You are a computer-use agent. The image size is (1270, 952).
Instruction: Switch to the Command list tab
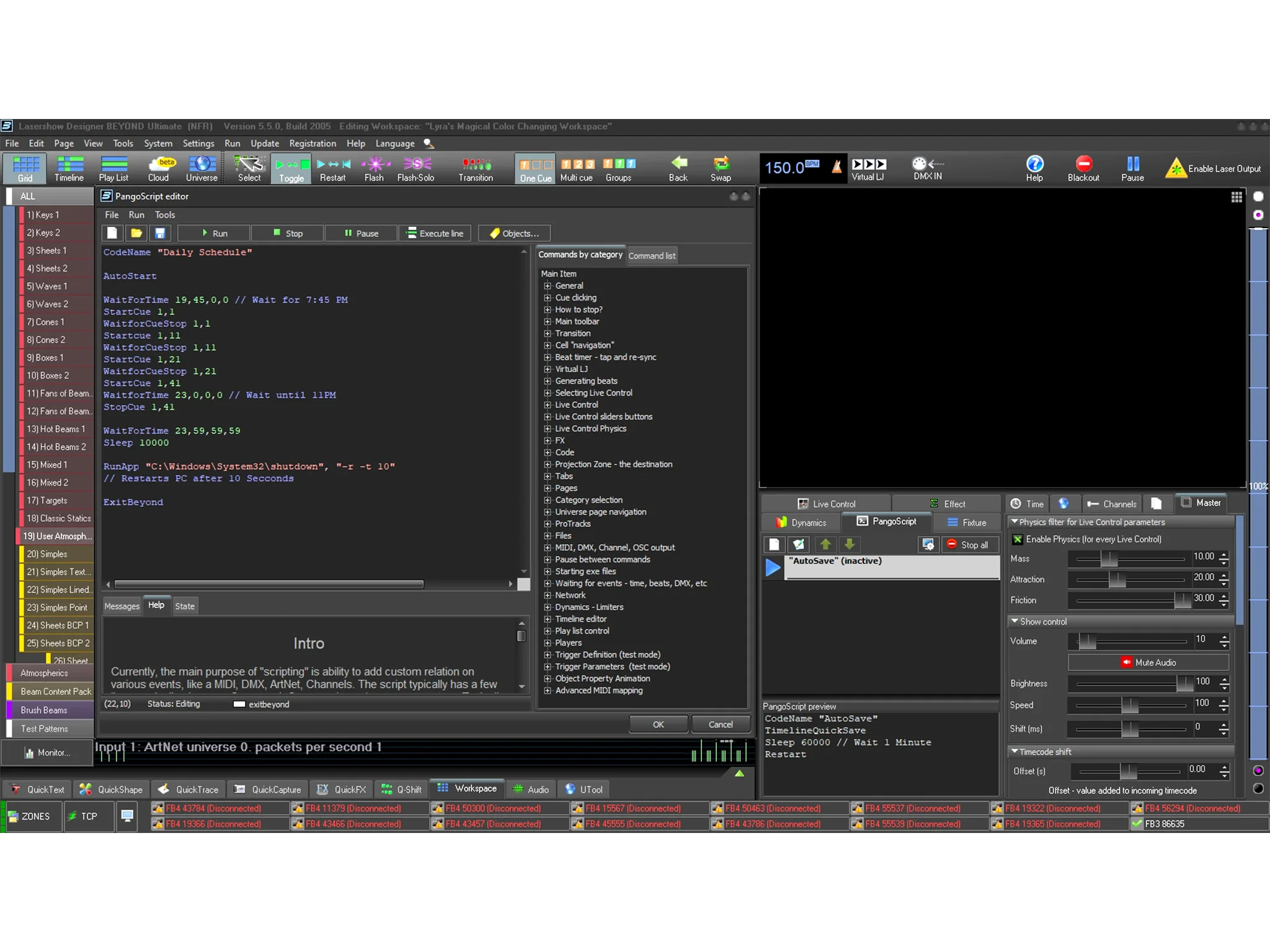pos(651,255)
